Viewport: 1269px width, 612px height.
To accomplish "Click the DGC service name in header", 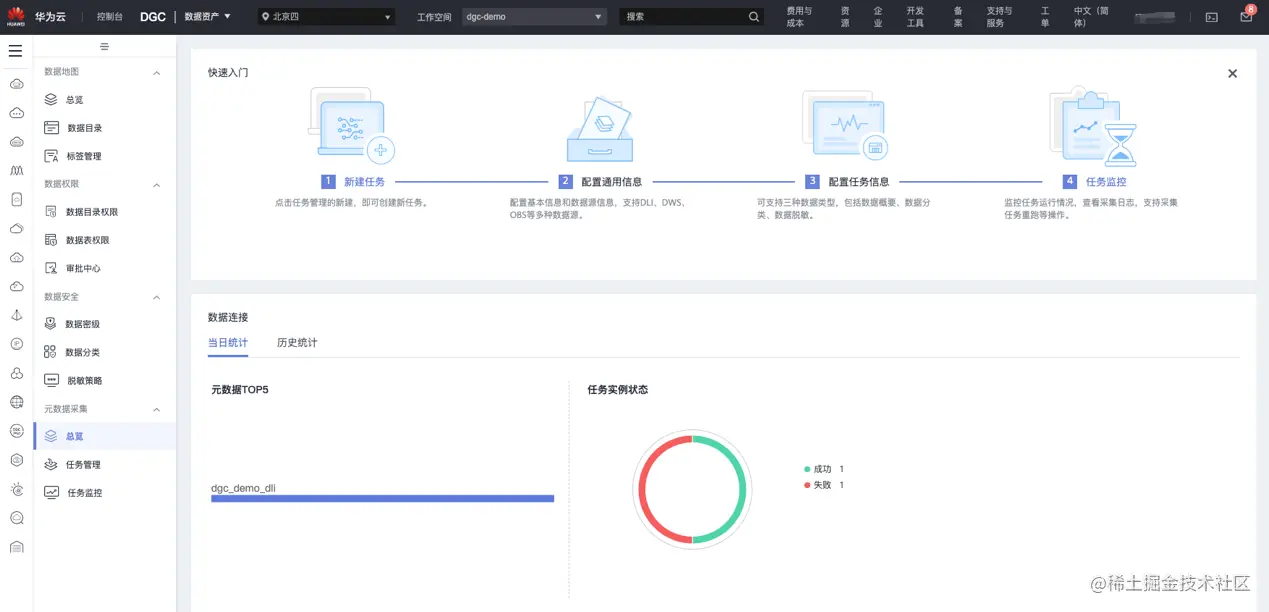I will point(153,17).
